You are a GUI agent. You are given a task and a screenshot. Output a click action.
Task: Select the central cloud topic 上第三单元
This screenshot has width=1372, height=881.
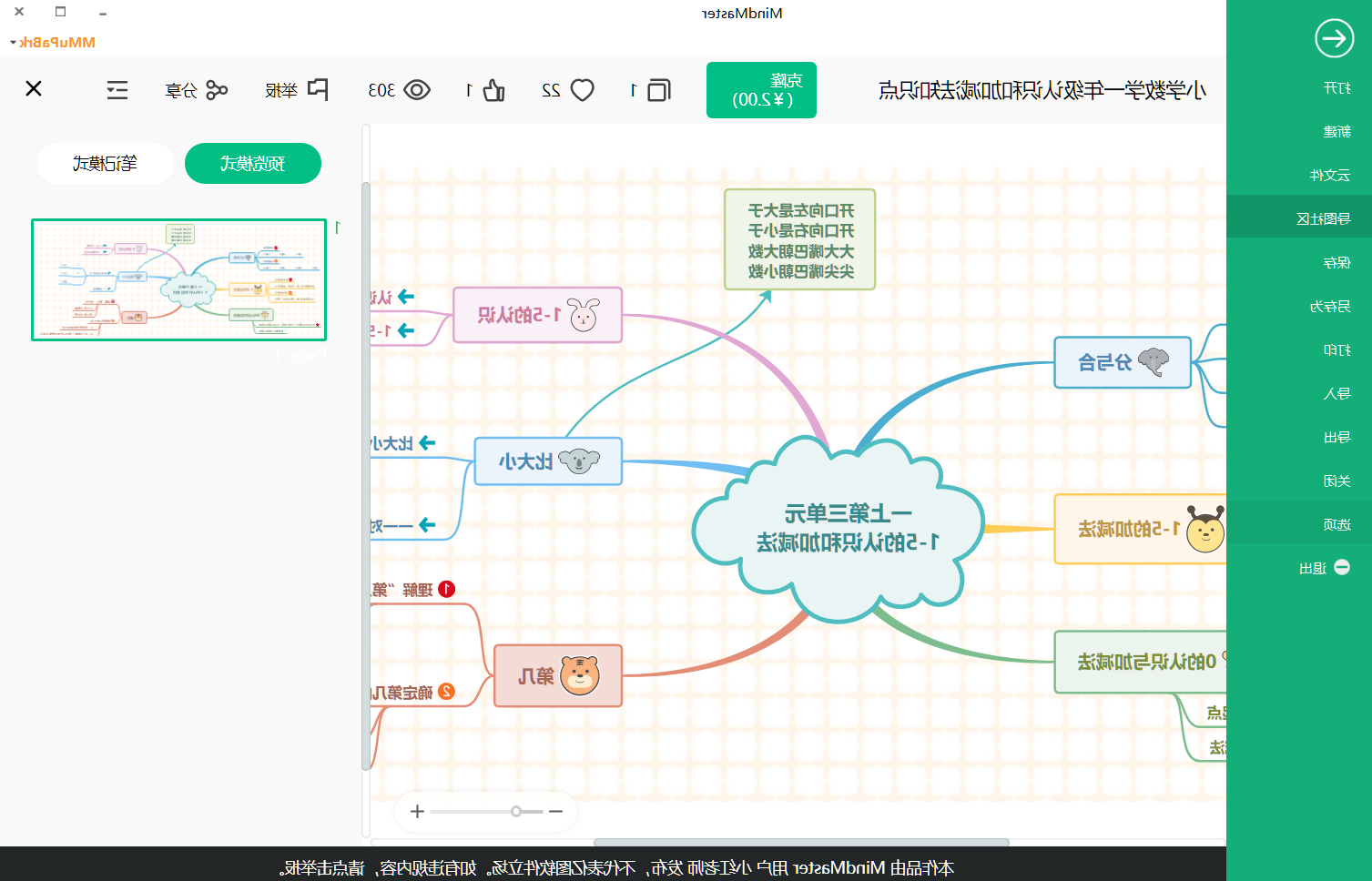[x=838, y=528]
